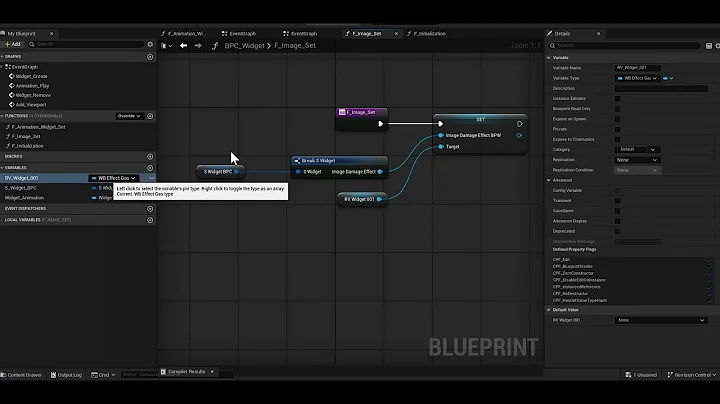Click the S Widget BPC getter node
Image resolution: width=720 pixels, height=404 pixels.
click(220, 172)
